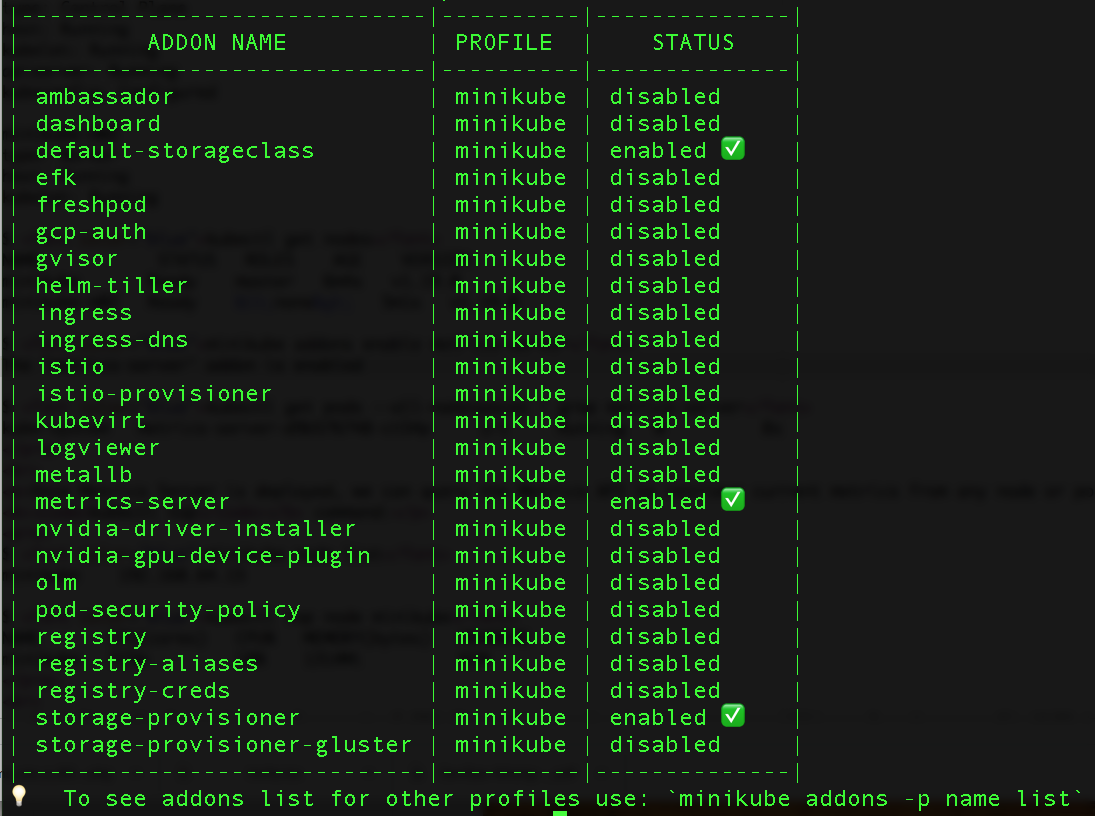Click 'disabled' status of metallb
The width and height of the screenshot is (1095, 816).
coord(665,475)
